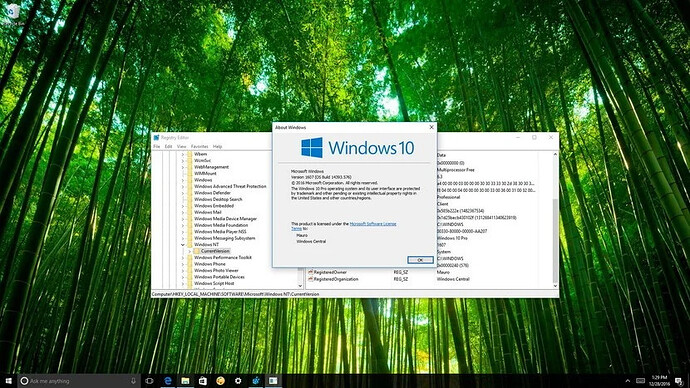This screenshot has height=388, width=690.
Task: Select the CurrentVersion folder icon
Action: [x=197, y=251]
